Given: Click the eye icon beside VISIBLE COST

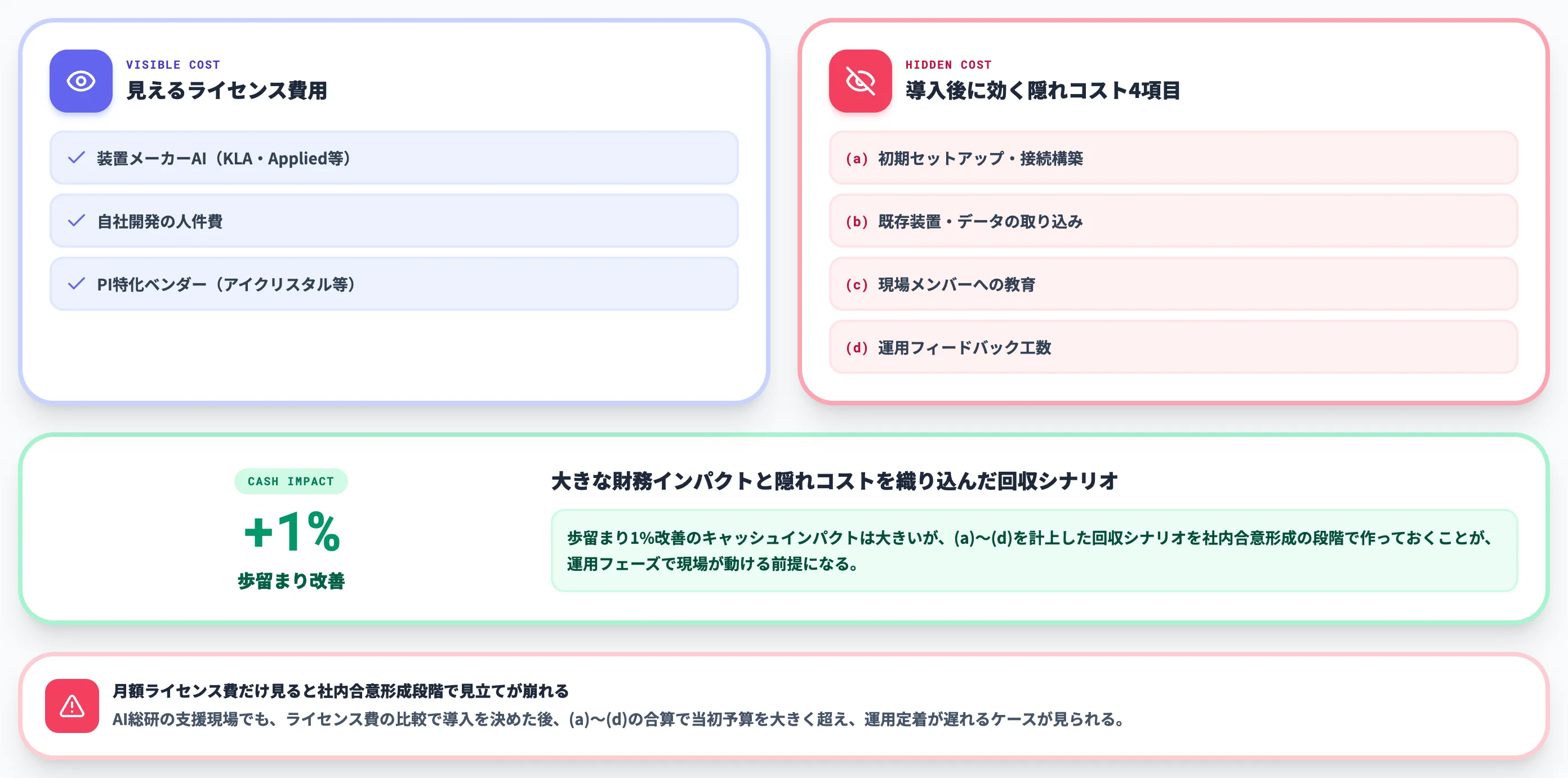Looking at the screenshot, I should (x=81, y=81).
